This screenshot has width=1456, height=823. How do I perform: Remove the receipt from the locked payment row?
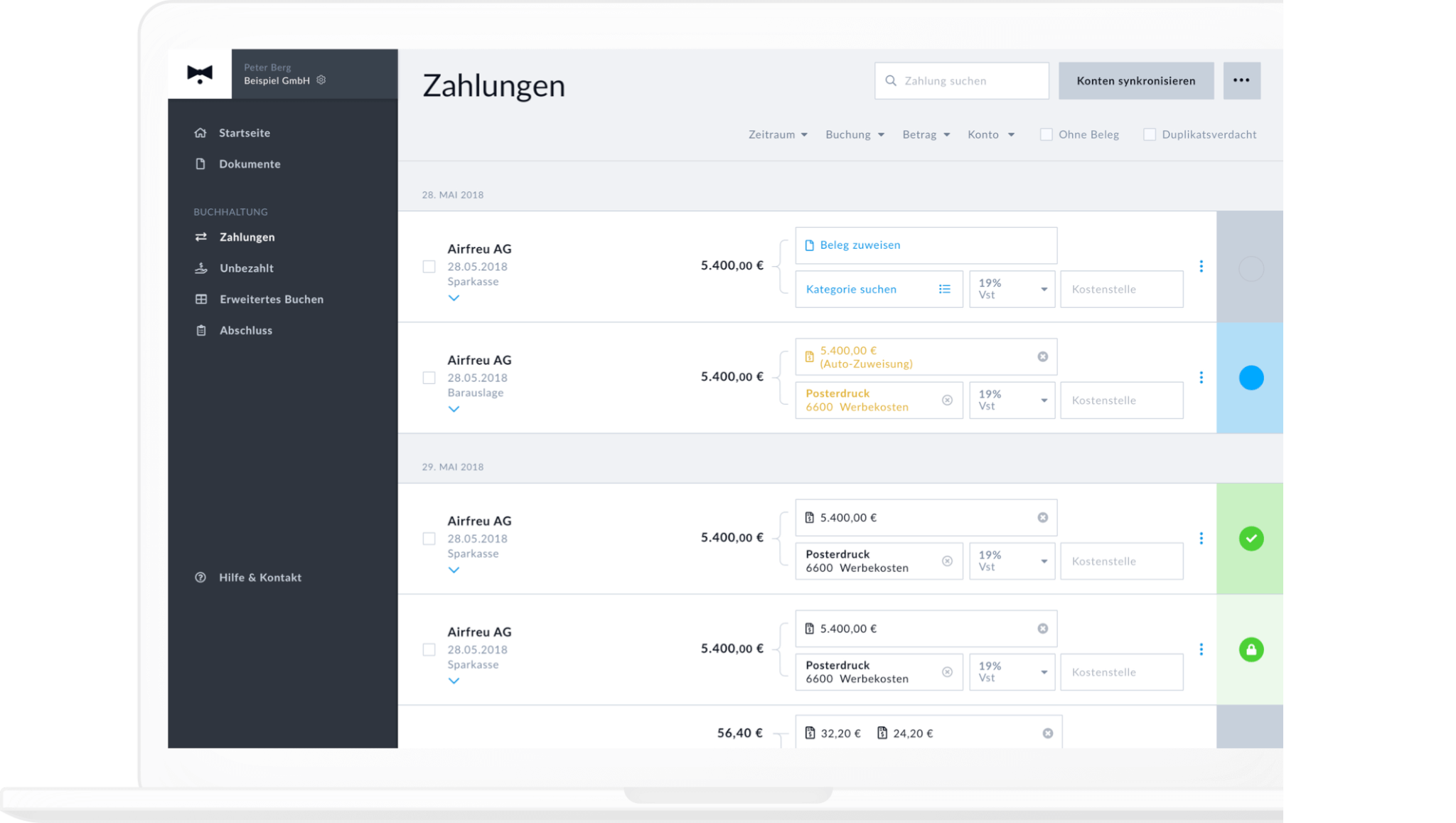(x=1042, y=629)
